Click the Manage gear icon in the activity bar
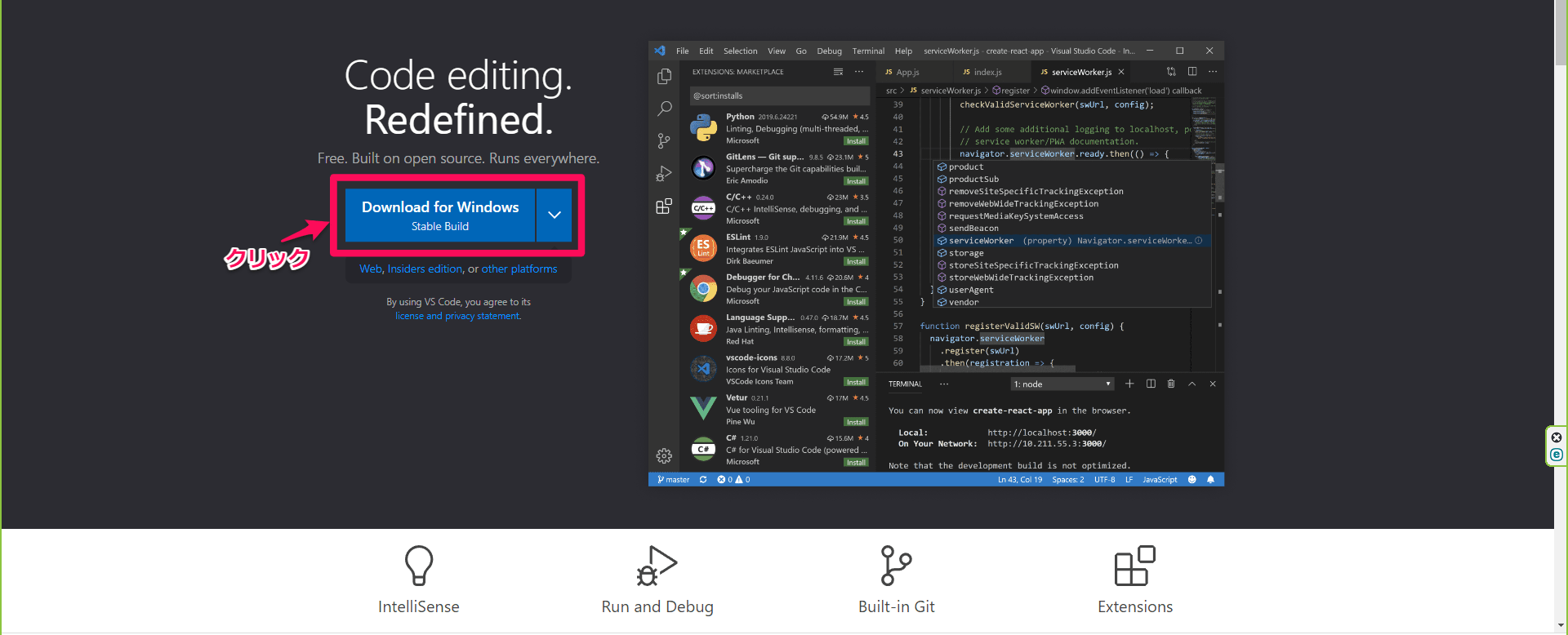 664,456
